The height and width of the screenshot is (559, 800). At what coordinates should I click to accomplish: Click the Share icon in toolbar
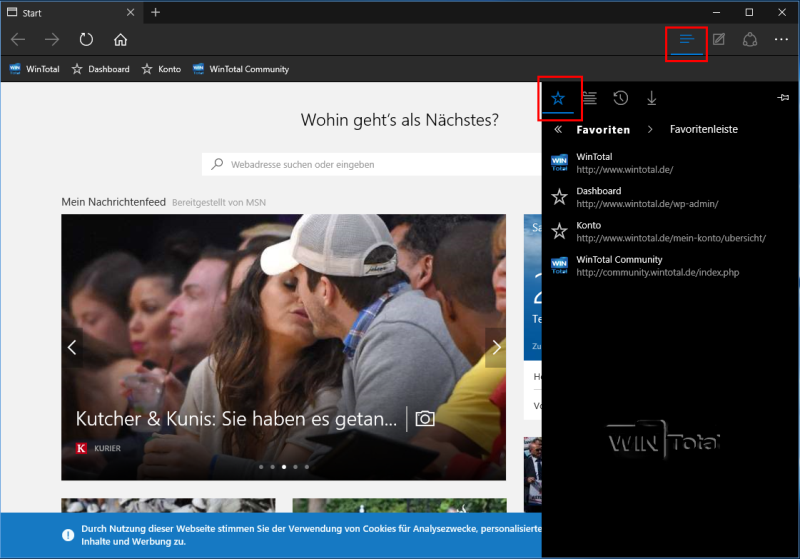(749, 40)
